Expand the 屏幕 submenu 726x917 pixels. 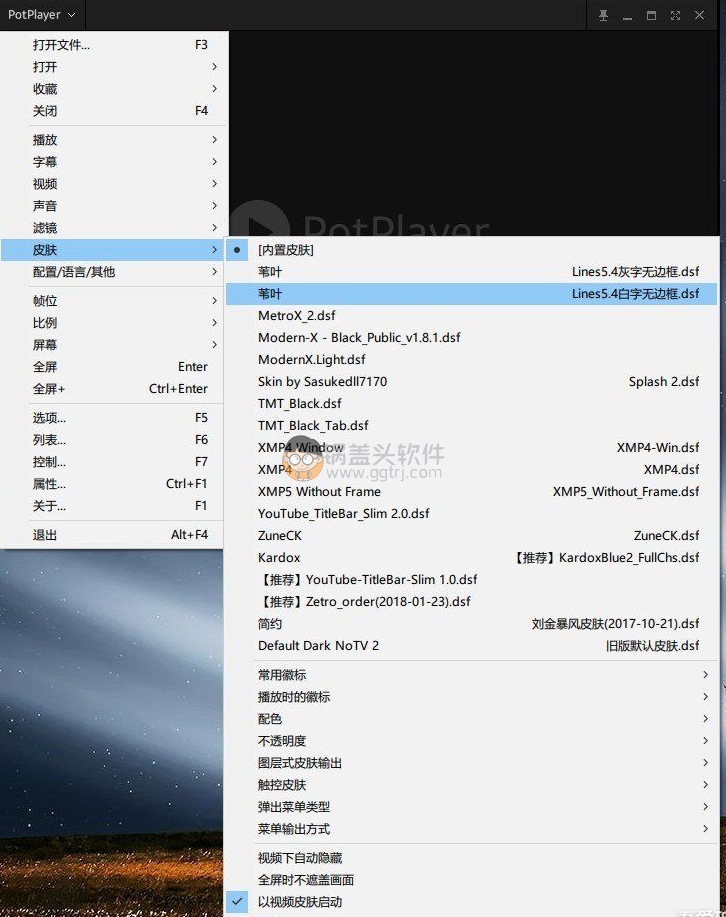pyautogui.click(x=113, y=345)
